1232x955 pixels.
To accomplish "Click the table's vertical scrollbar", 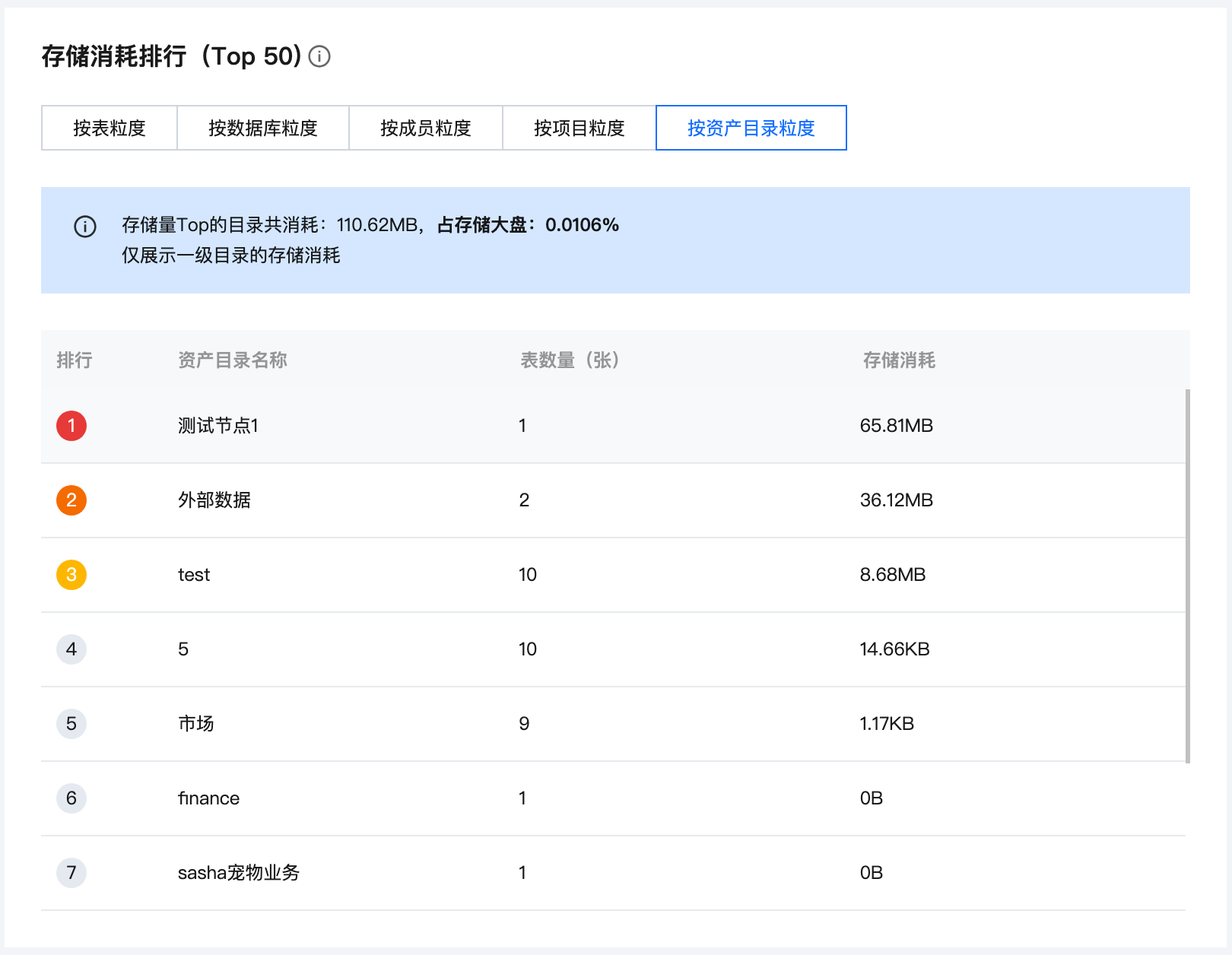I will click(x=1187, y=575).
